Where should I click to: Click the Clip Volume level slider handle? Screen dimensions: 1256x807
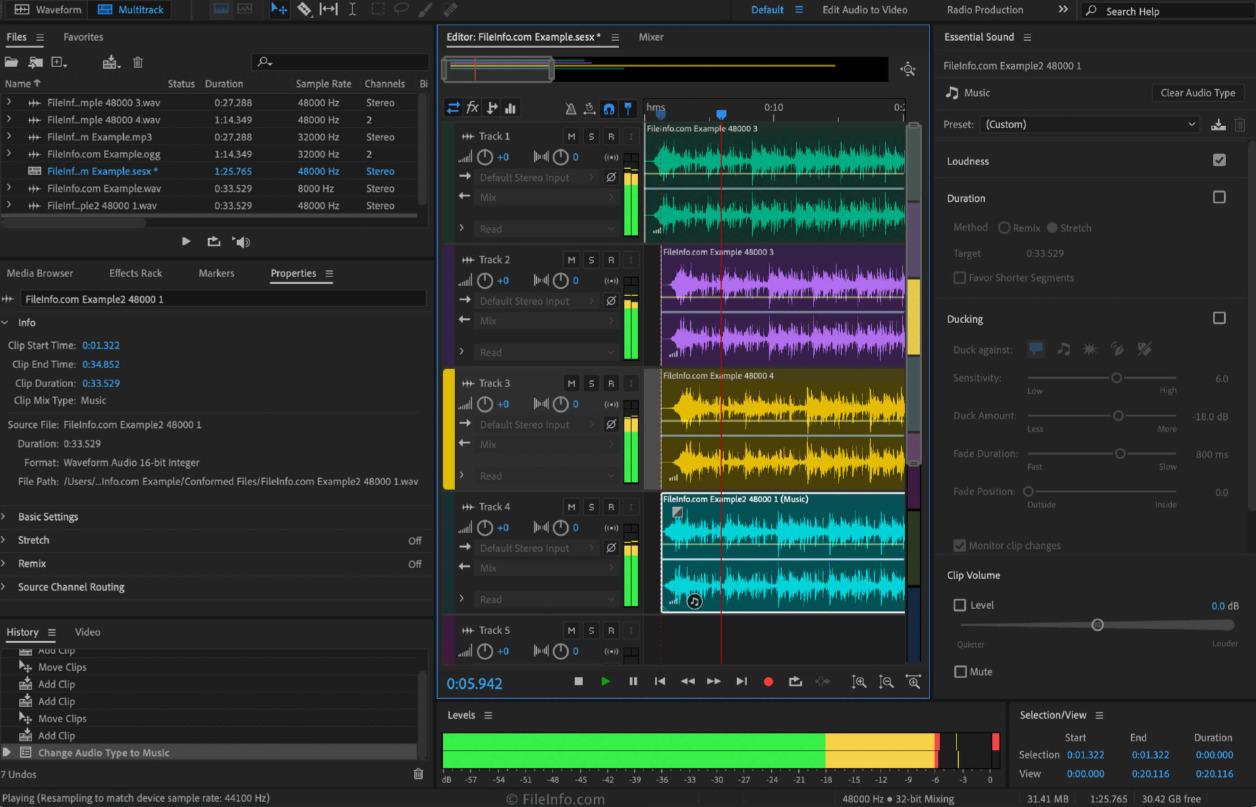point(1097,625)
